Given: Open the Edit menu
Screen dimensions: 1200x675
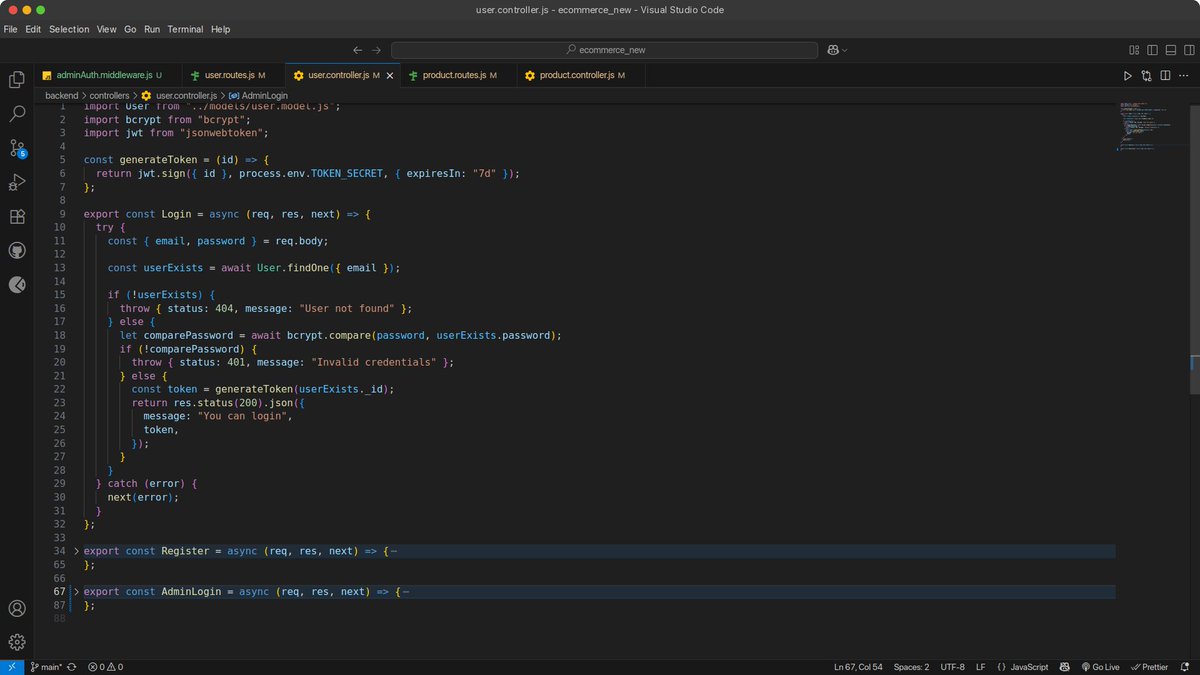Looking at the screenshot, I should coord(33,29).
